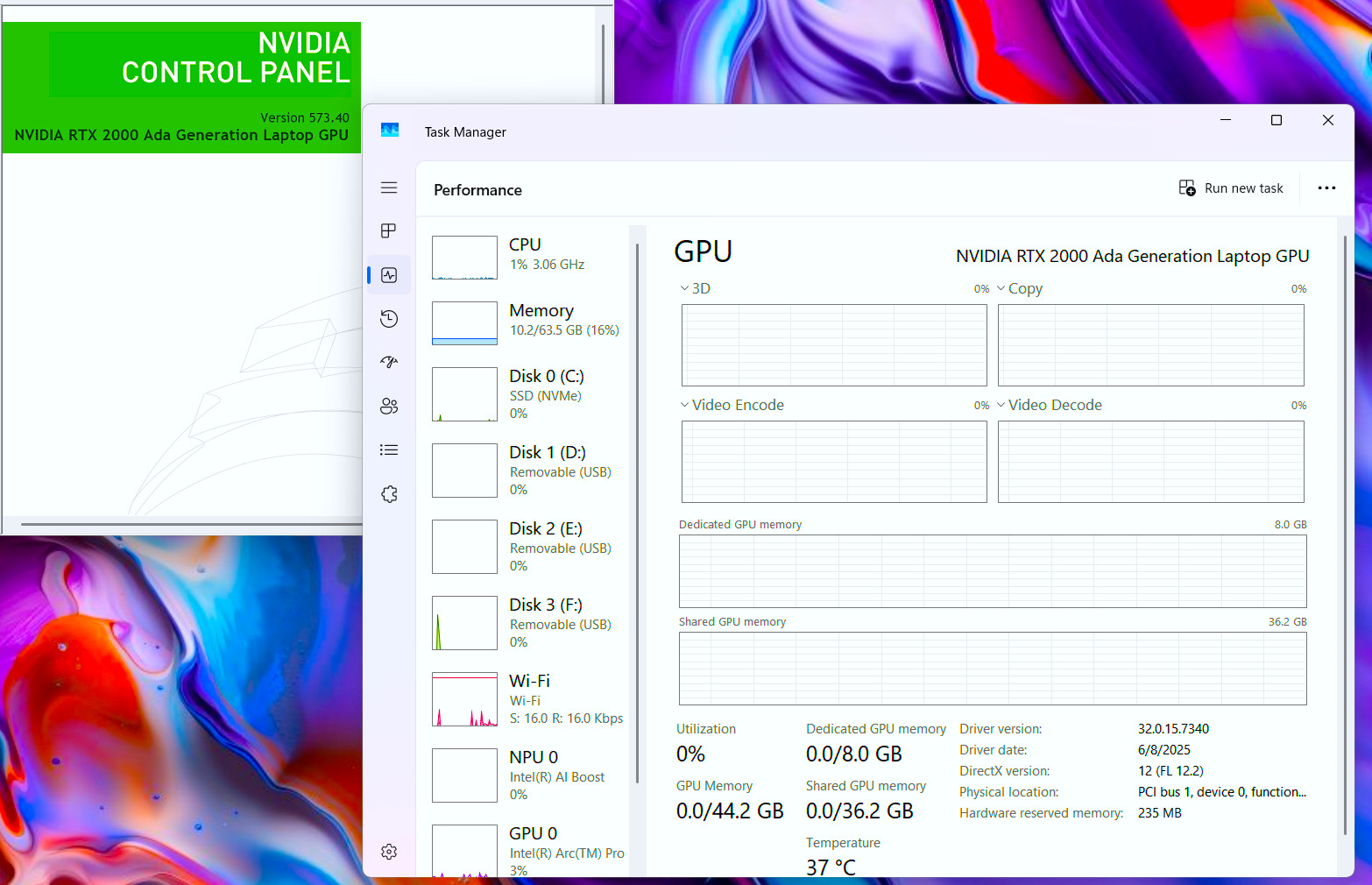Open the Startup apps page icon
Viewport: 1372px width, 885px height.
tap(389, 362)
